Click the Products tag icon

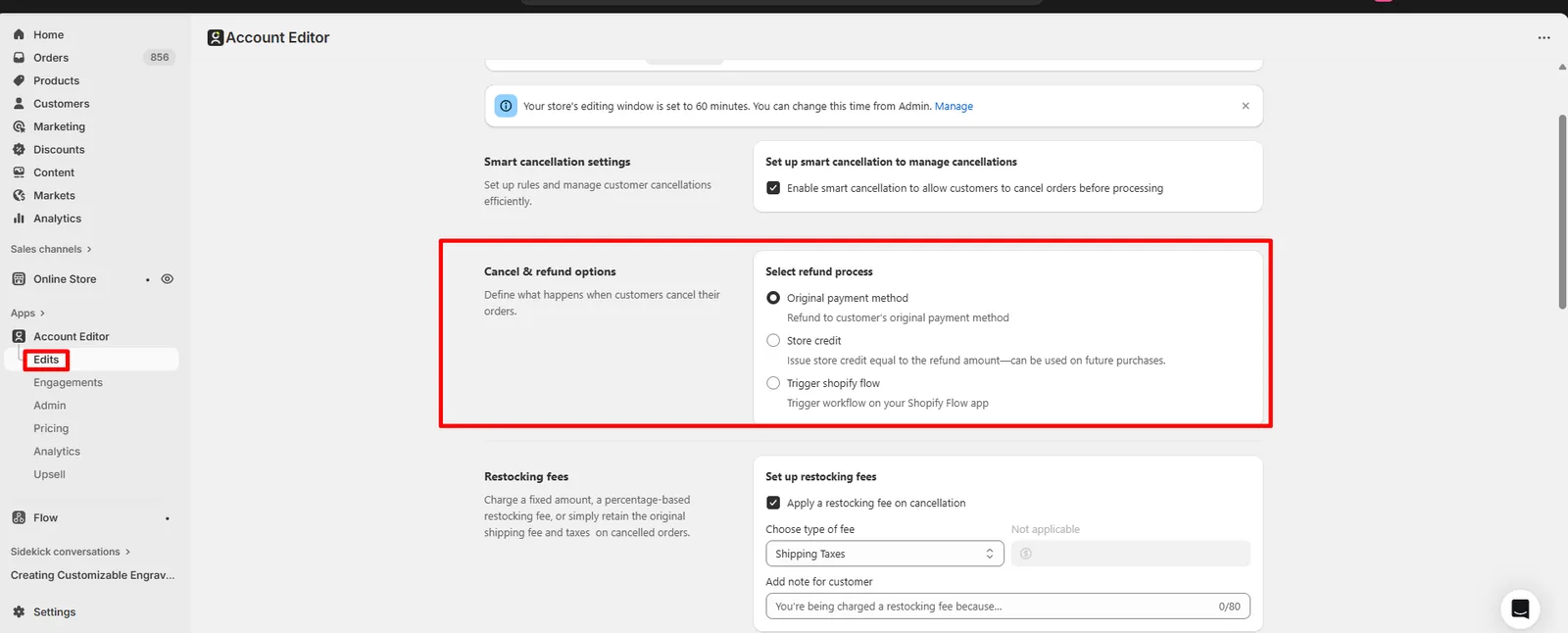[x=19, y=80]
